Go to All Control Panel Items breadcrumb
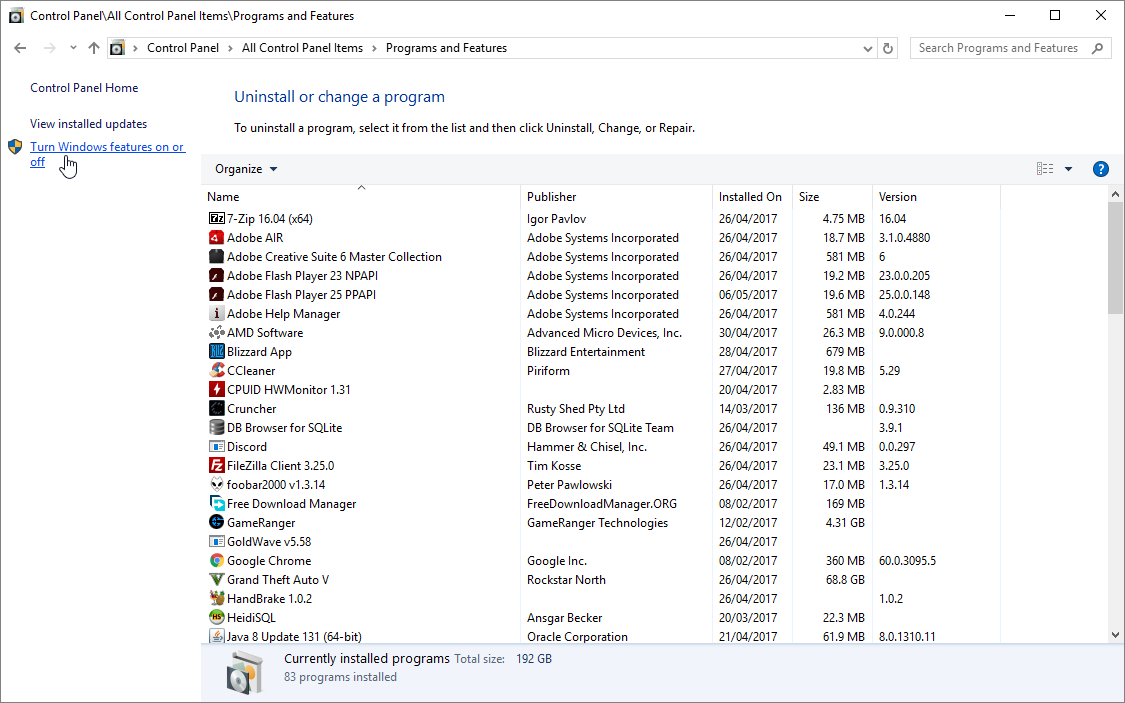This screenshot has height=703, width=1125. 302,48
